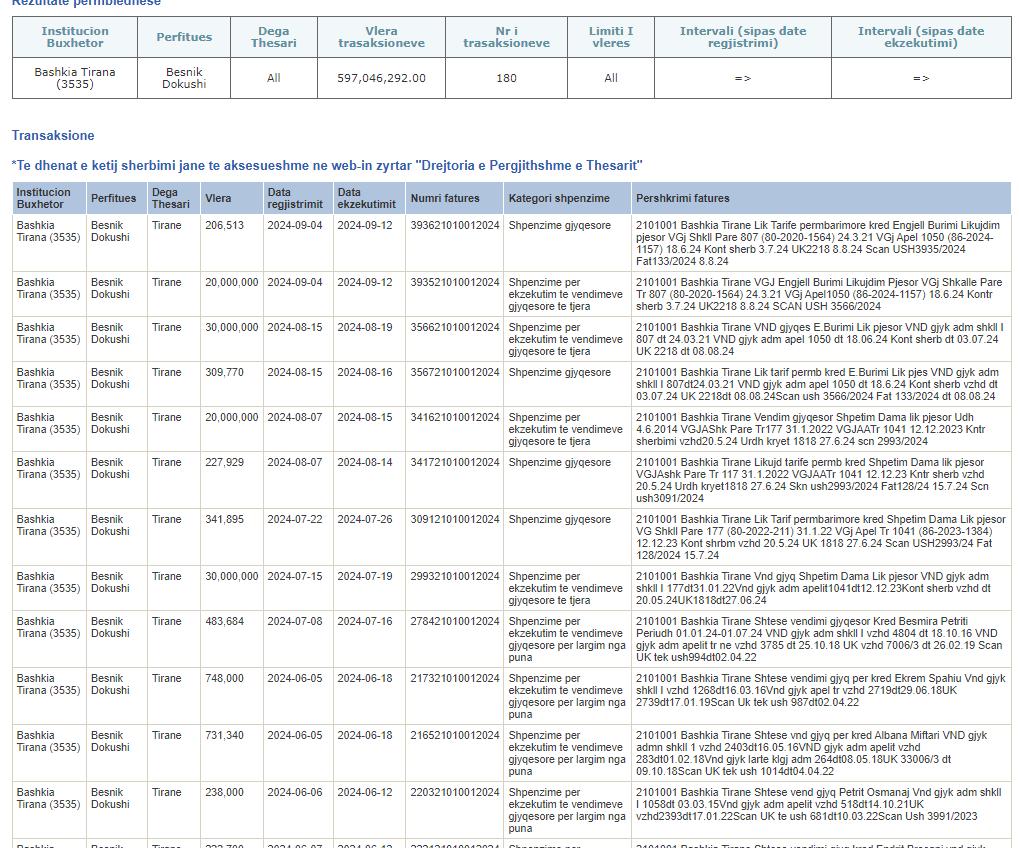Screen dimensions: 1019x848
Task: Click the 'Transaksione' section heading
Action: (53, 136)
